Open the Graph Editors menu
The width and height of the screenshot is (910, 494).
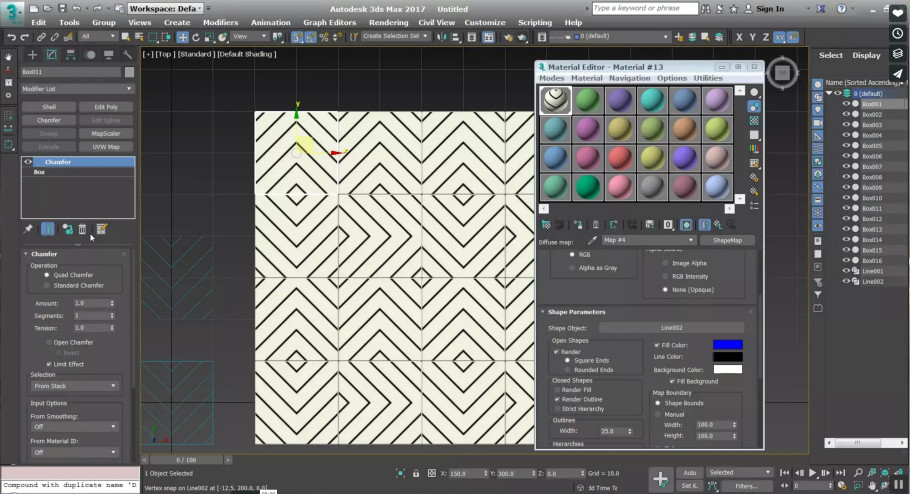(x=330, y=22)
